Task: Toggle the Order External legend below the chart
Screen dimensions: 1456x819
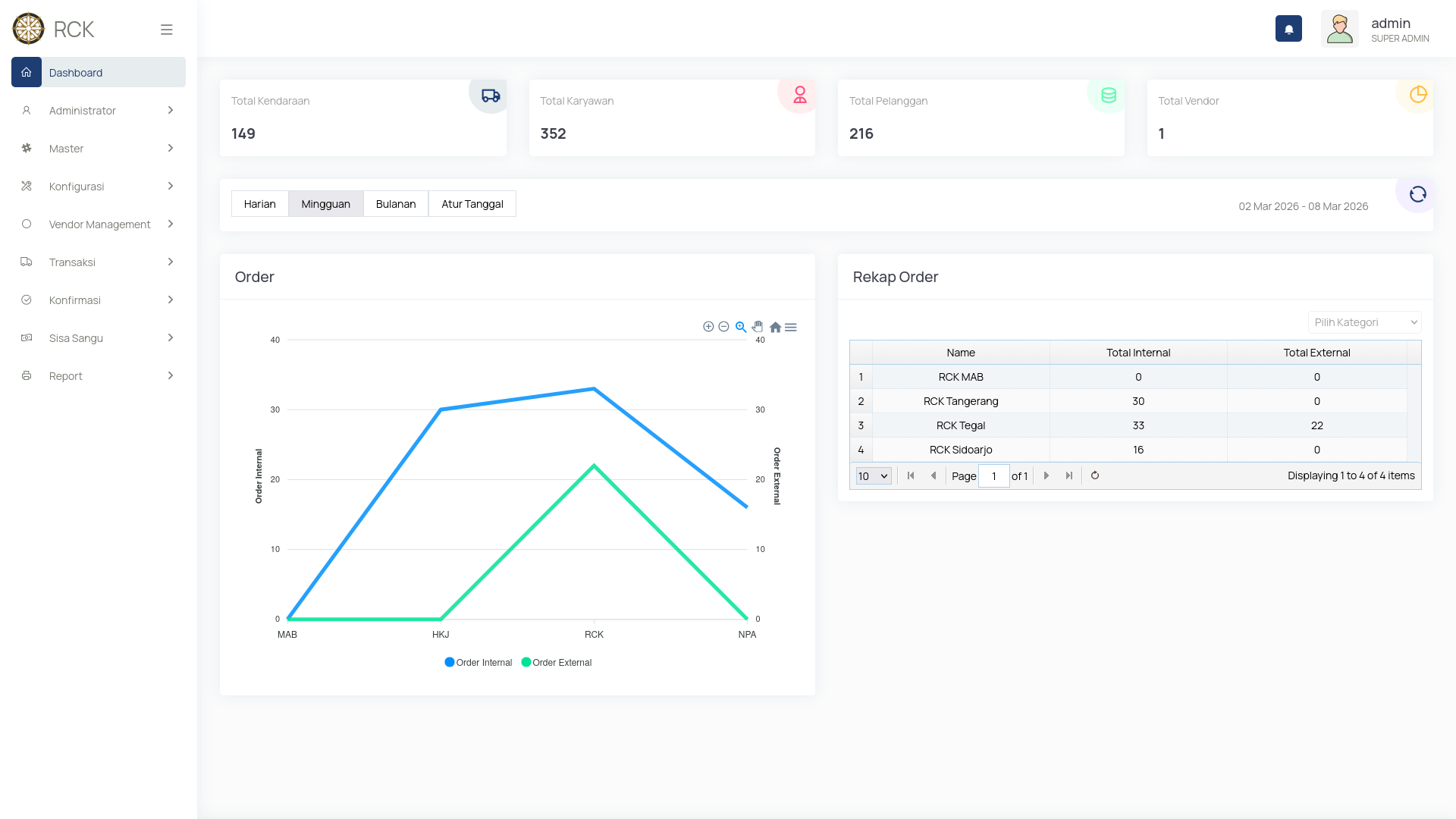Action: click(x=557, y=662)
